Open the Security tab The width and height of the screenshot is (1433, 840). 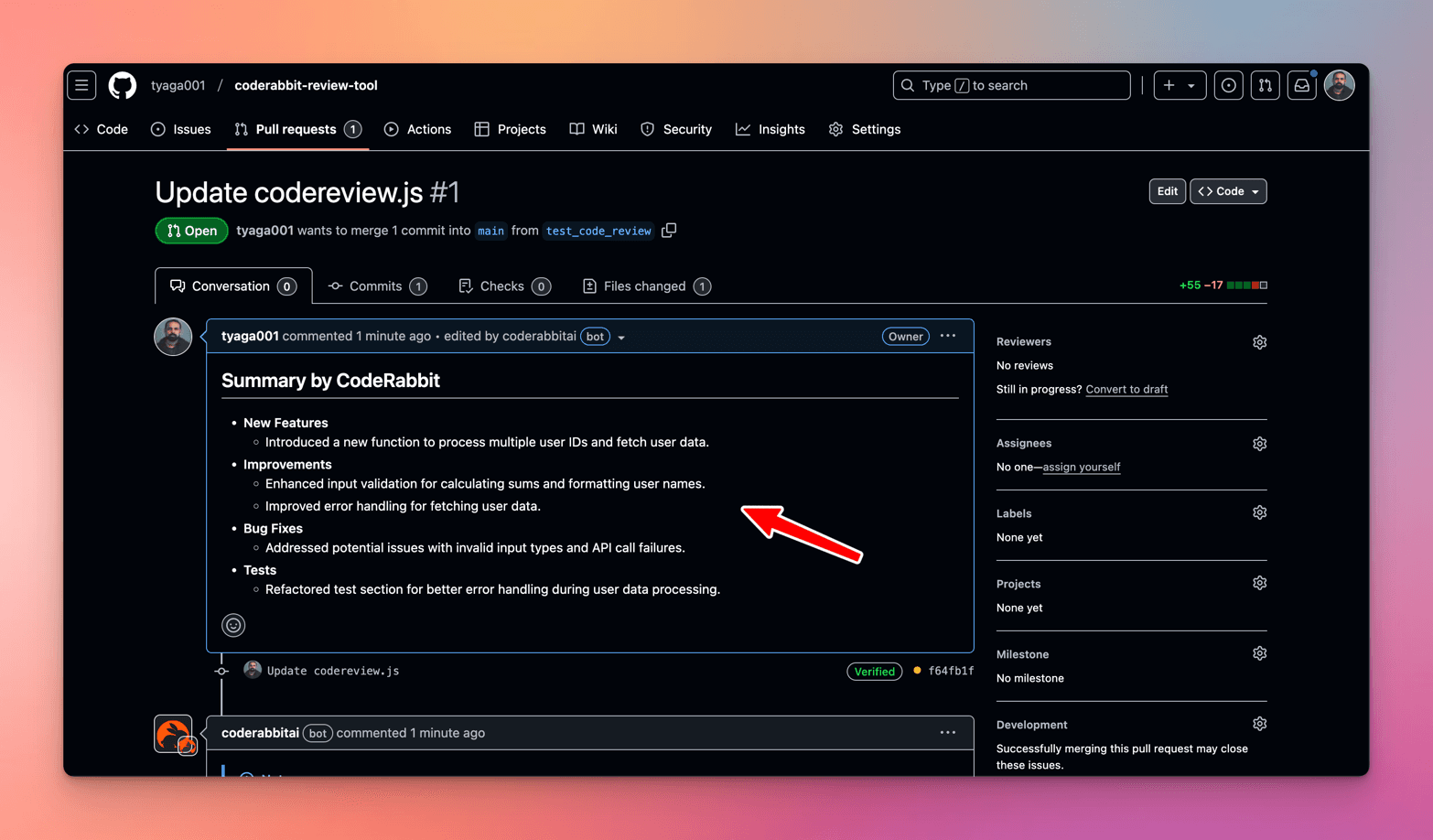coord(676,129)
